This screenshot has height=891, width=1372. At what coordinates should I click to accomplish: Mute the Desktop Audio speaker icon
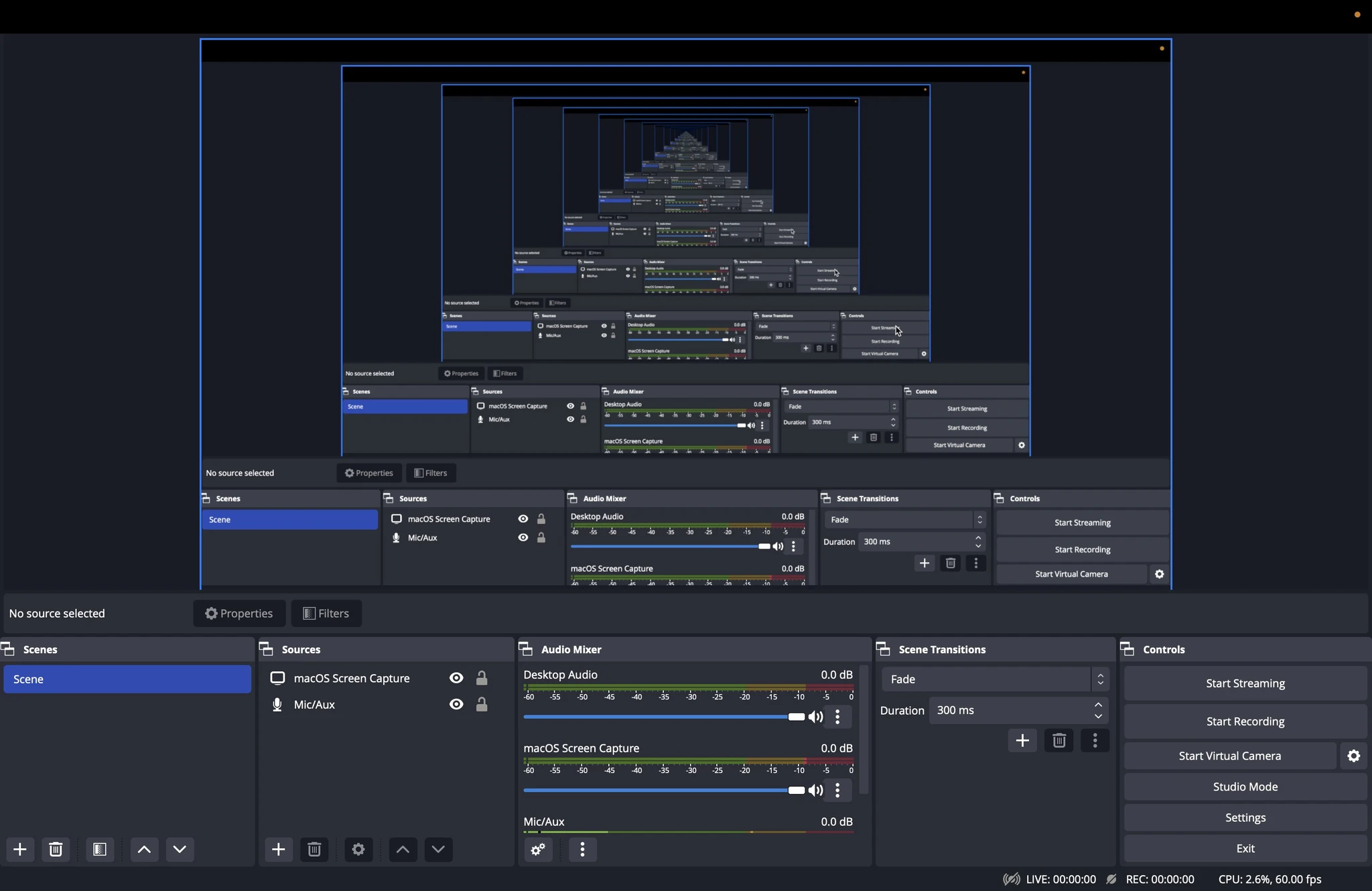click(815, 717)
